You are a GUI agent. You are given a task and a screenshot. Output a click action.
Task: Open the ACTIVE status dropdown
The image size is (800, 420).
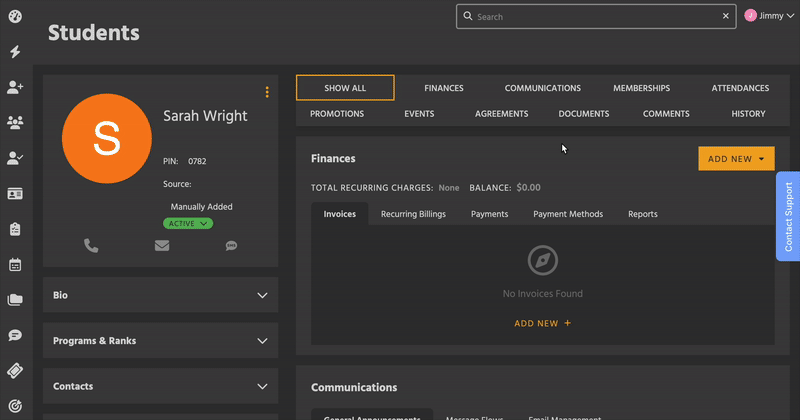(188, 224)
